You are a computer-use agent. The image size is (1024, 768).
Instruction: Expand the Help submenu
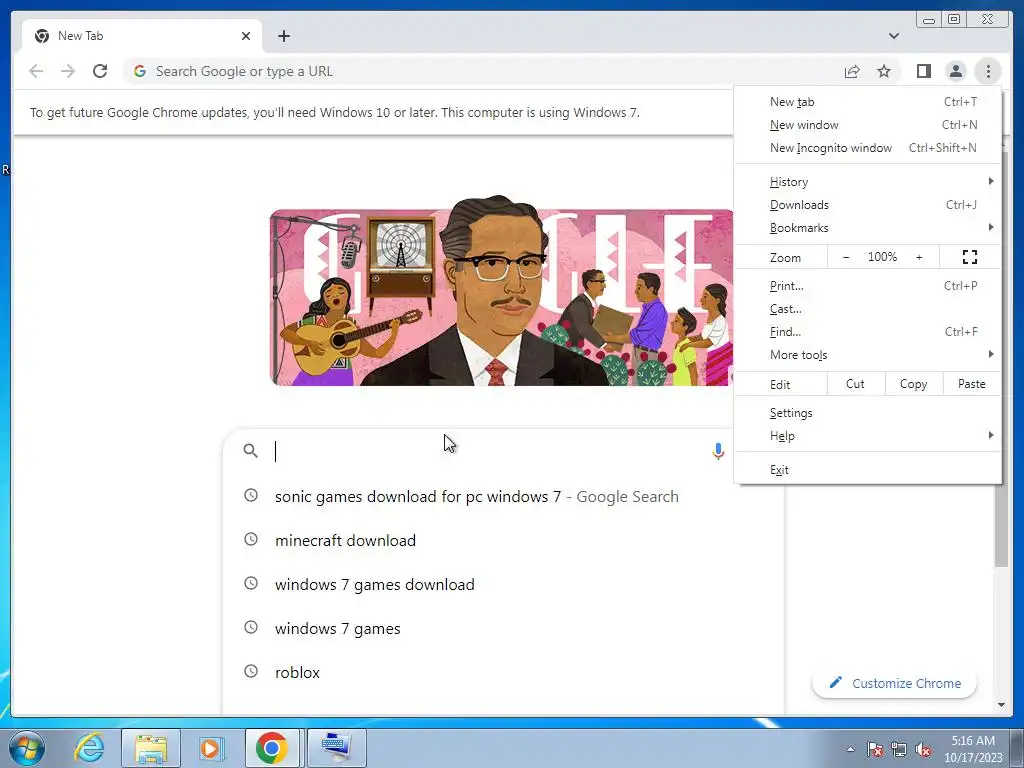click(x=867, y=436)
